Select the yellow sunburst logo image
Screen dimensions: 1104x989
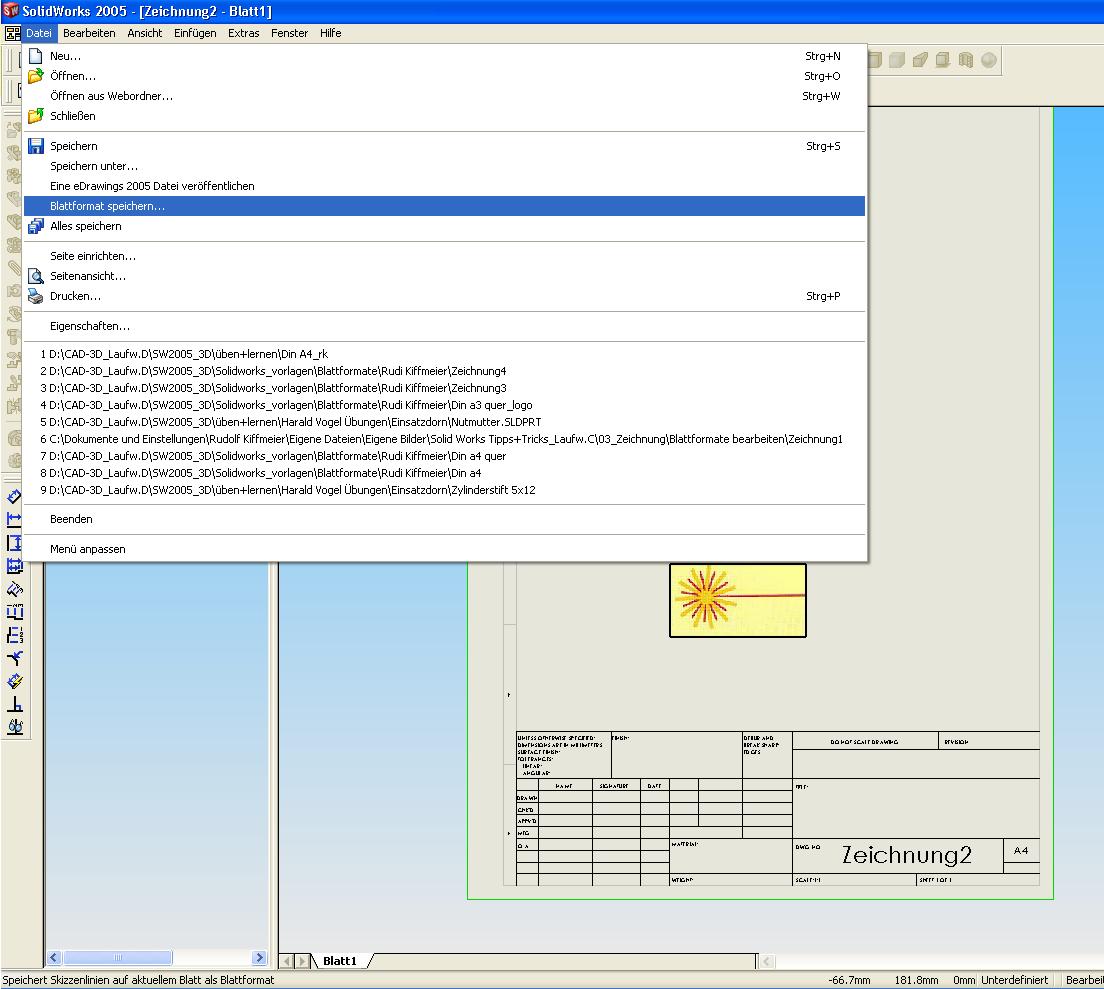pos(737,600)
